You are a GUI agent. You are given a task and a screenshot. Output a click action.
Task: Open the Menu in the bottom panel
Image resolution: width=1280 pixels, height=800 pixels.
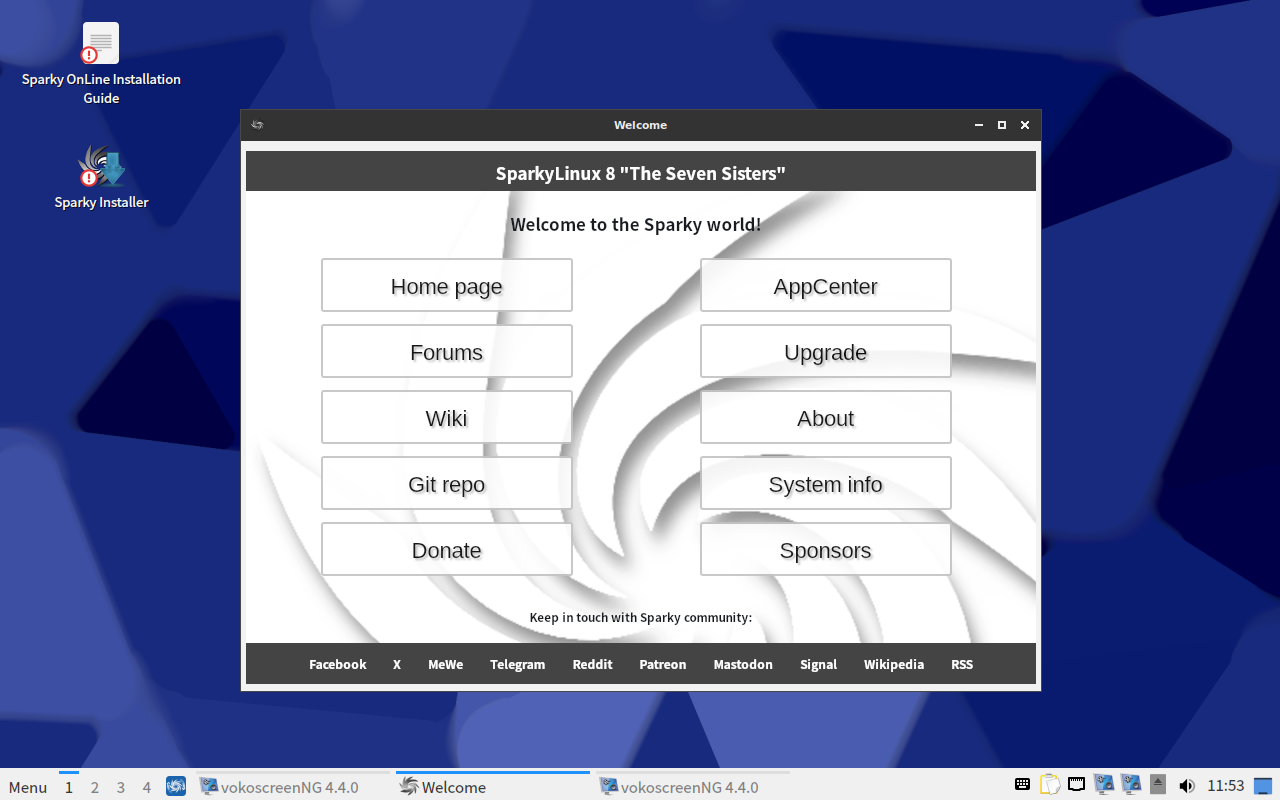coord(28,787)
